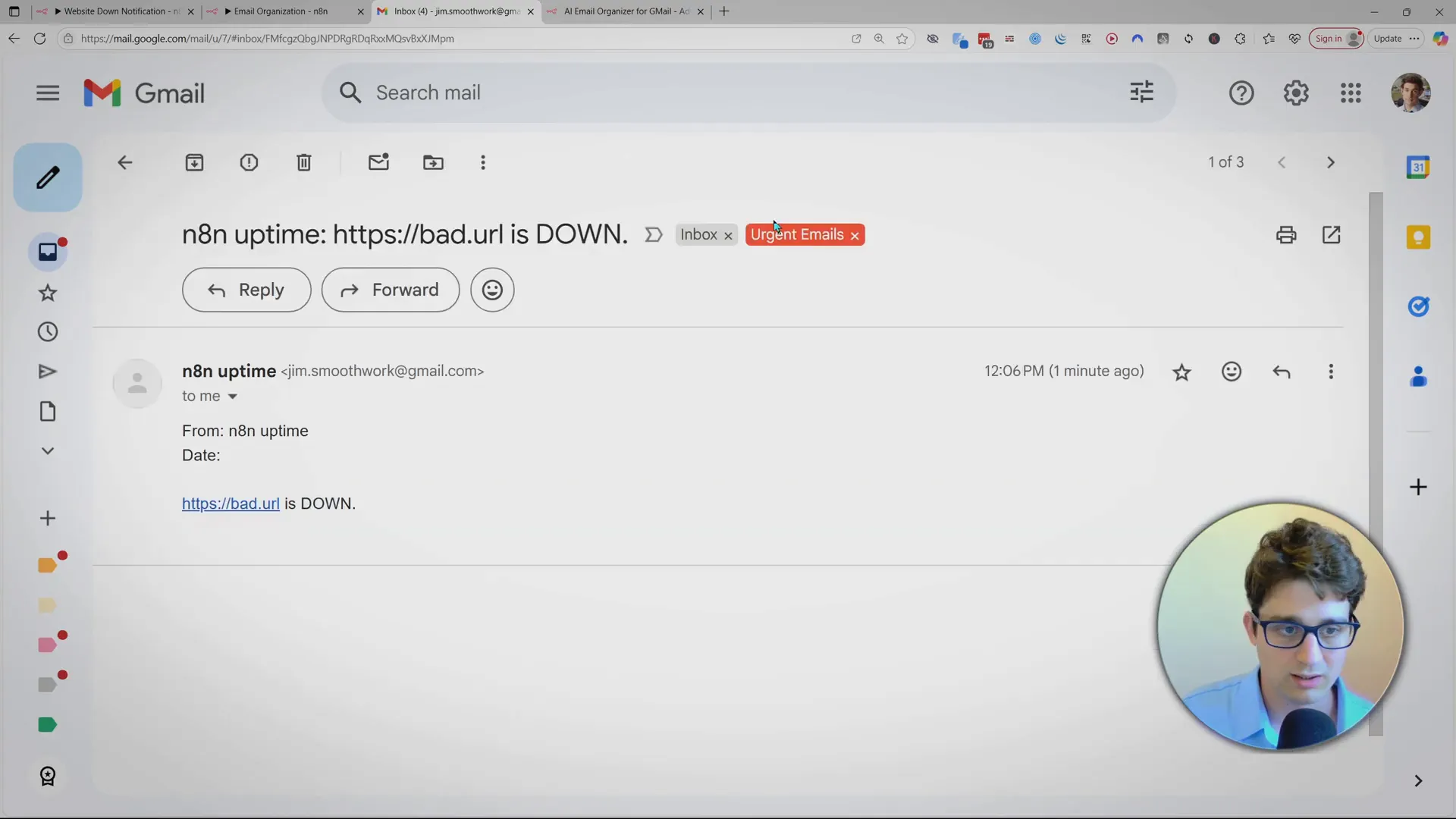1456x819 pixels.
Task: Open the main menu hamburger icon
Action: click(48, 93)
